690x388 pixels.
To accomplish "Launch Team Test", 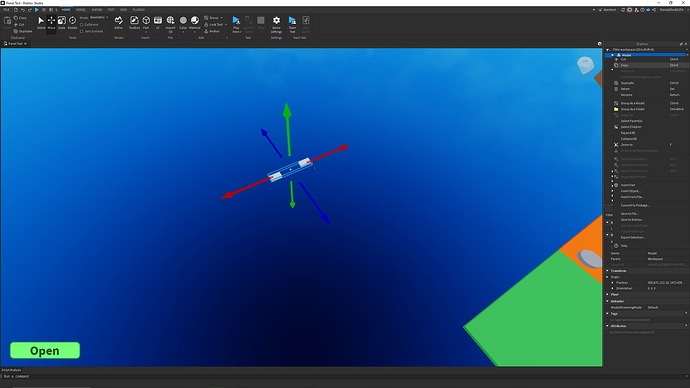I will [292, 23].
